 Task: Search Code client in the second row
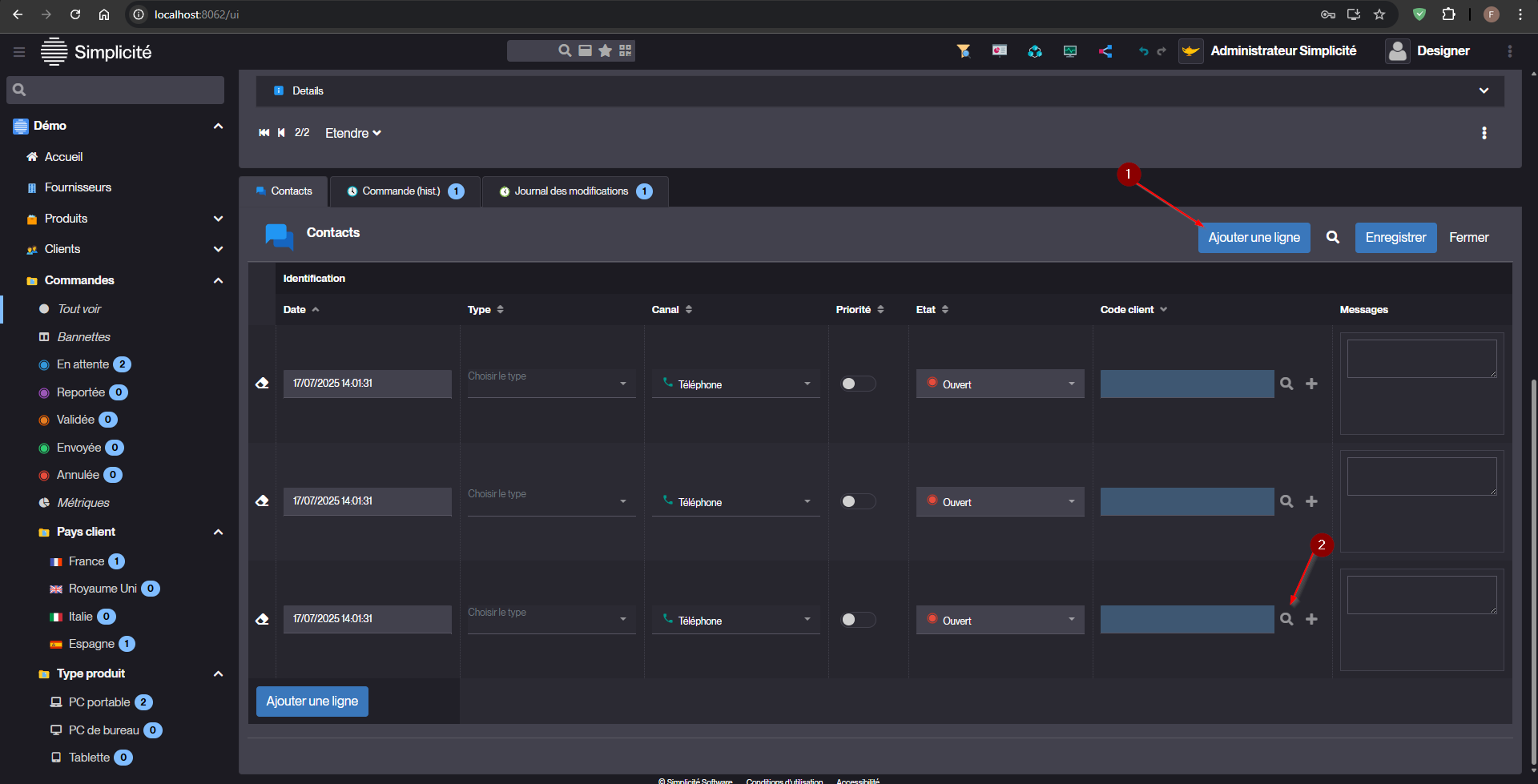(1286, 501)
